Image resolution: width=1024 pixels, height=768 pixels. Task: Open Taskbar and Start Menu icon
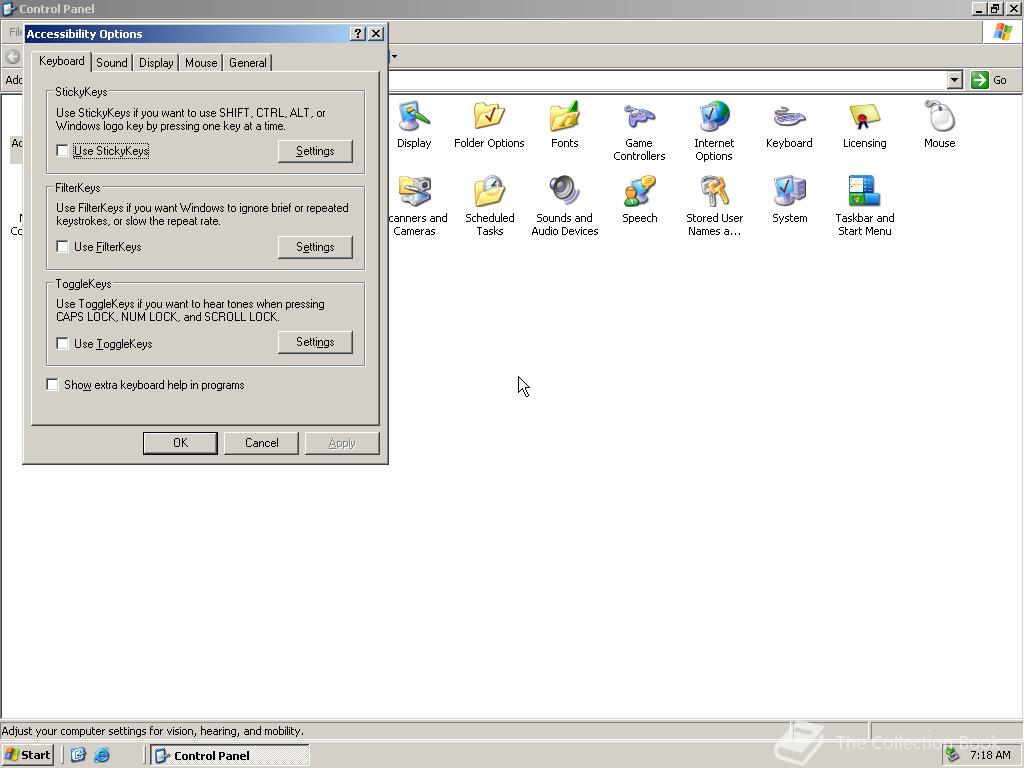pyautogui.click(x=864, y=206)
